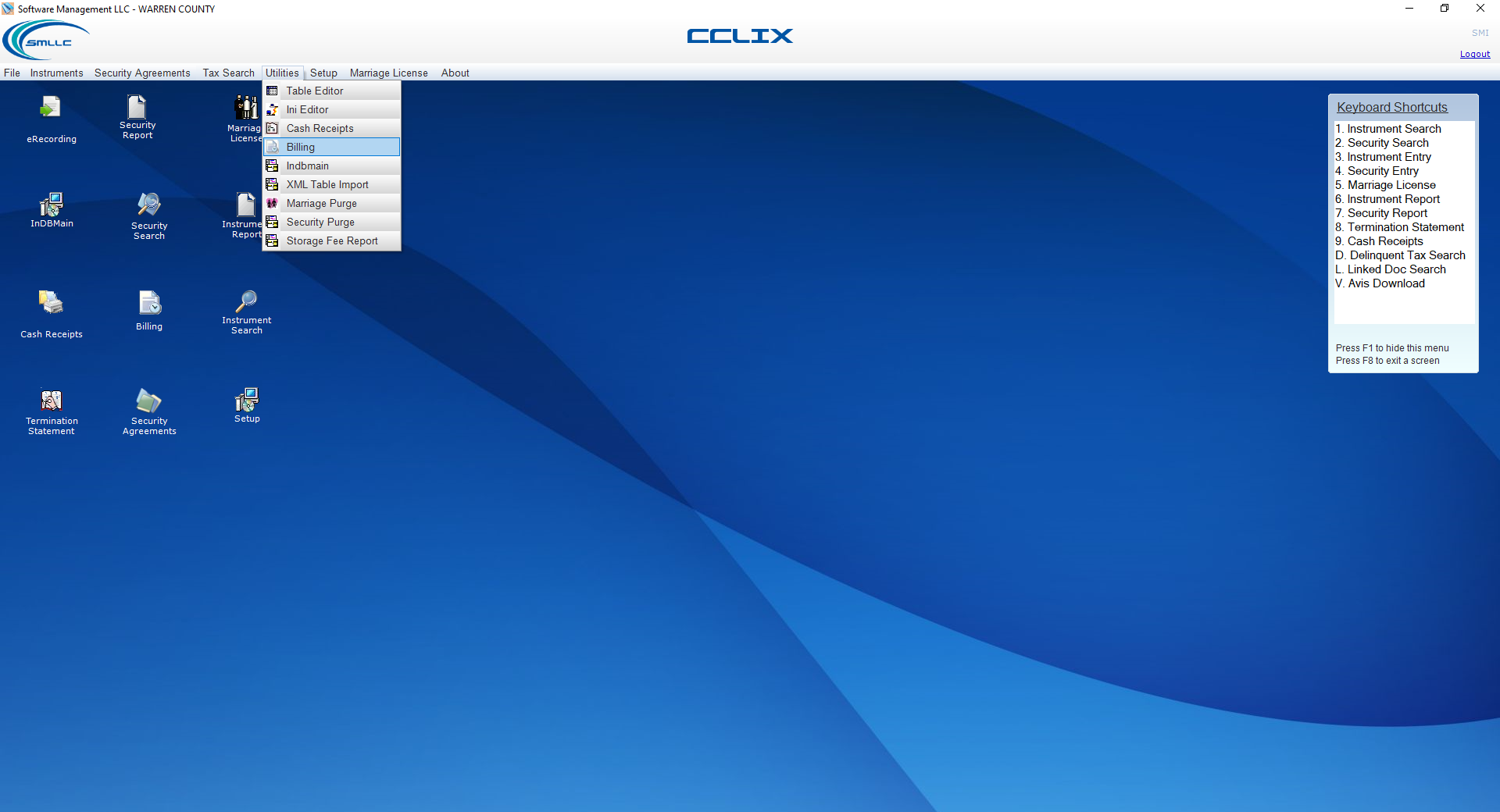Click the SMI user label
1500x812 pixels.
point(1480,33)
